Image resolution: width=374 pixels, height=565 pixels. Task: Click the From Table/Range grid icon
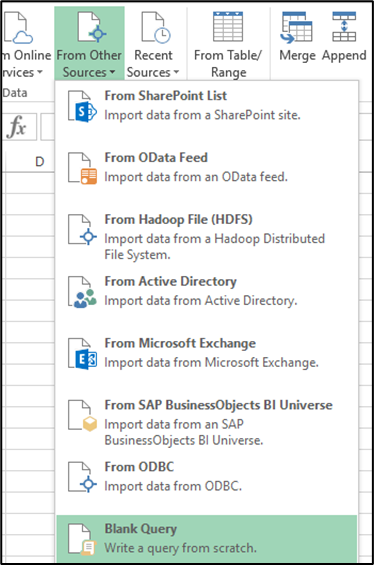pos(228,27)
